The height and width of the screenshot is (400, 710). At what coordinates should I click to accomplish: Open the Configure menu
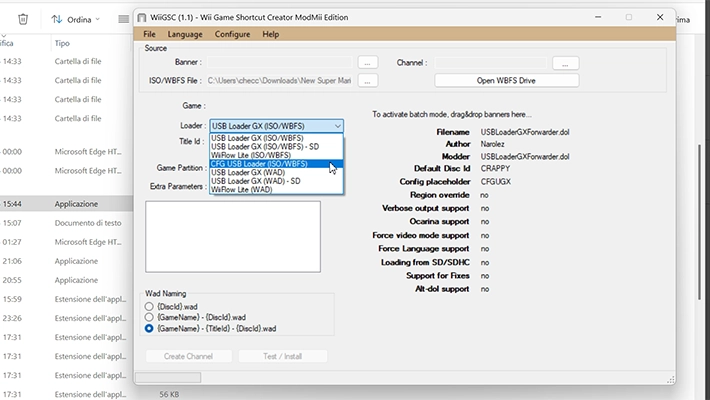pos(232,34)
